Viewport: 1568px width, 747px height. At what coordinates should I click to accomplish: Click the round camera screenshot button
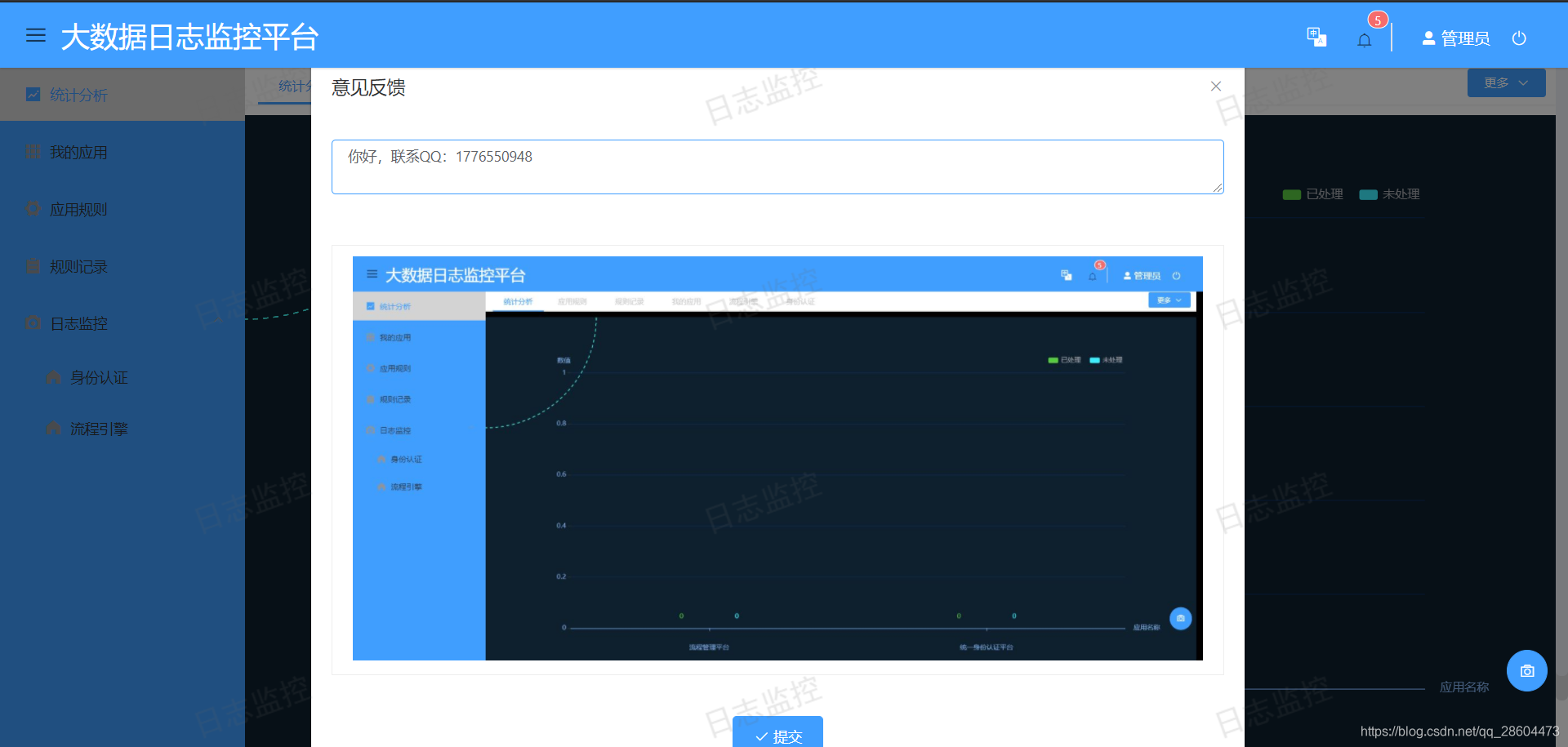(1527, 671)
